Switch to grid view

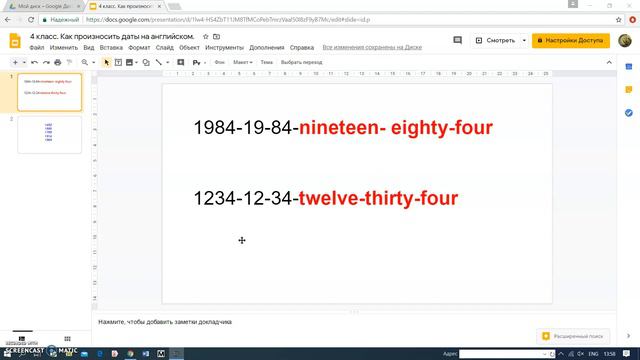(x=67, y=338)
